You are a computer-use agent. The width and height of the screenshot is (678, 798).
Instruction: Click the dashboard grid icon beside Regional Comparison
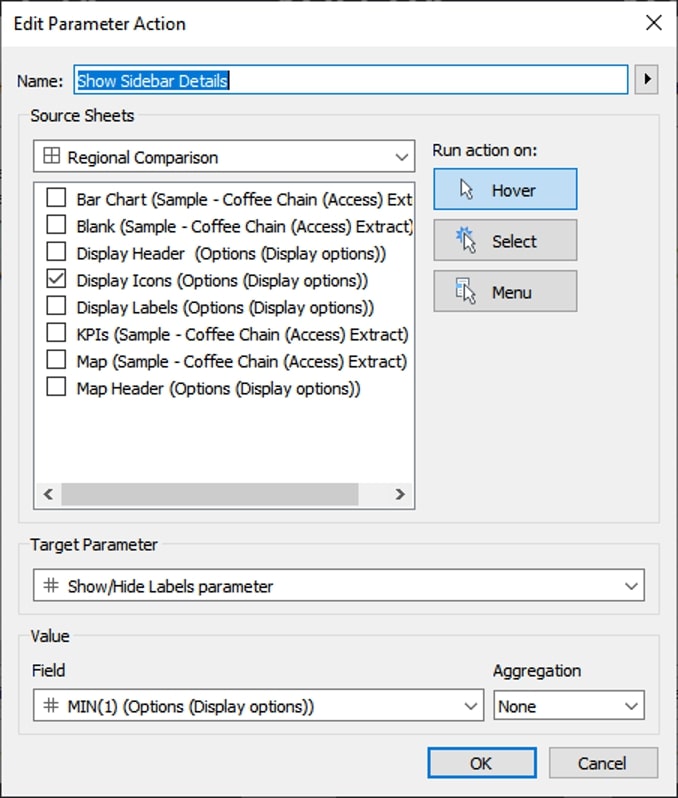tap(51, 156)
